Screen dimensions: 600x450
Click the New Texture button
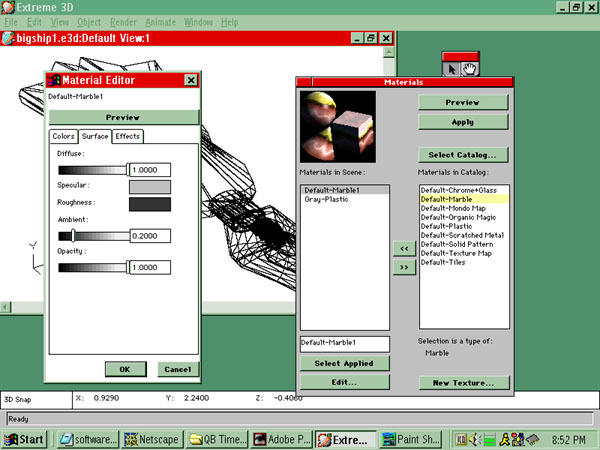[x=463, y=382]
